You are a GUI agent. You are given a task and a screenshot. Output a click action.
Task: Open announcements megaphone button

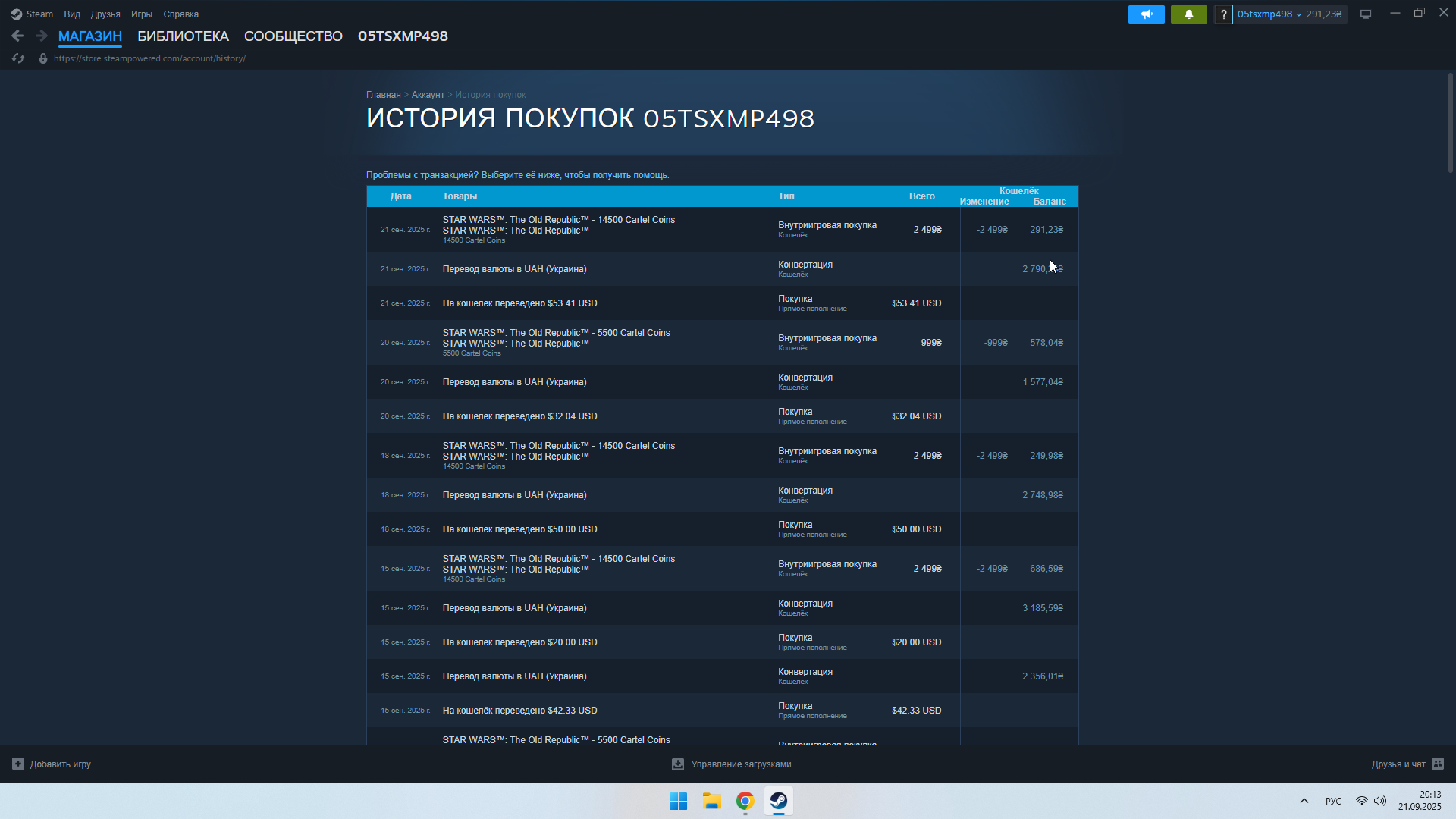click(1147, 14)
